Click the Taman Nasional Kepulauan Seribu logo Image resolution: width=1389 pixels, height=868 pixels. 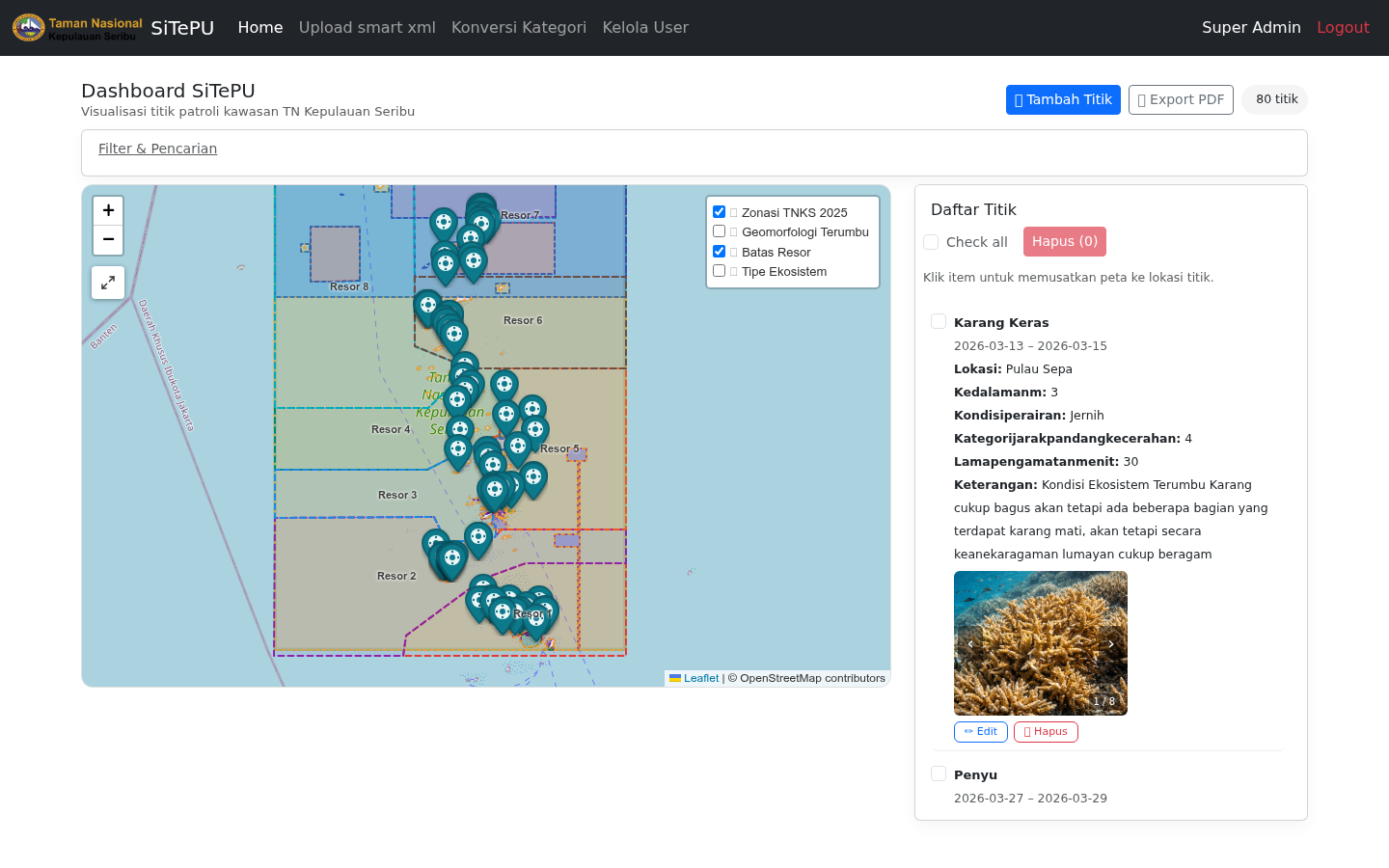77,28
